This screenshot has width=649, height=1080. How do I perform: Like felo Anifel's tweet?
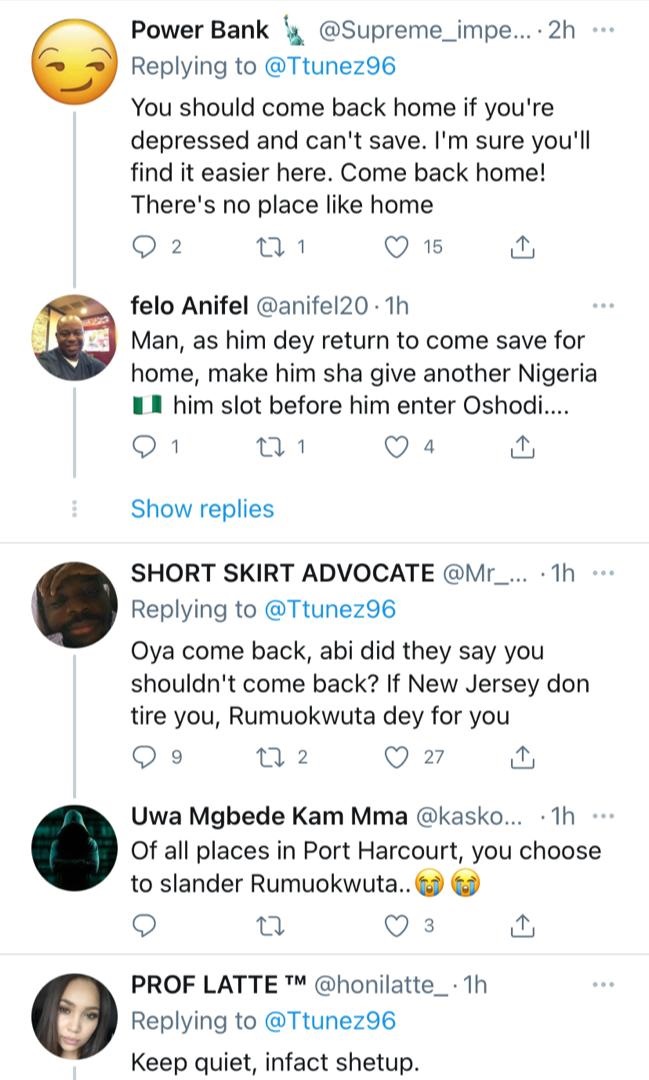click(x=398, y=448)
